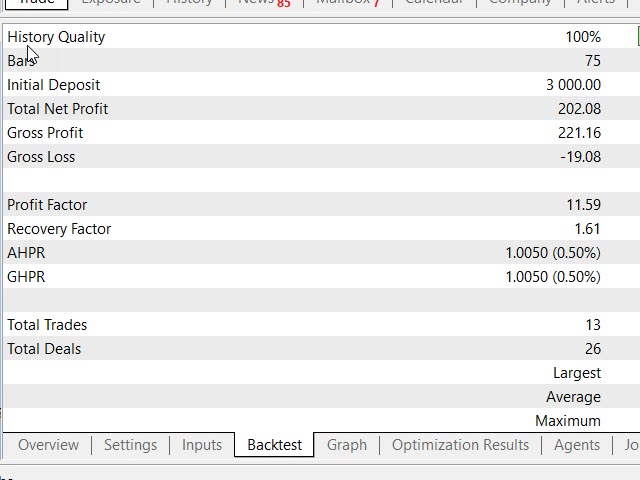Click the Total Deals value 26
Image resolution: width=640 pixels, height=480 pixels.
tap(593, 349)
